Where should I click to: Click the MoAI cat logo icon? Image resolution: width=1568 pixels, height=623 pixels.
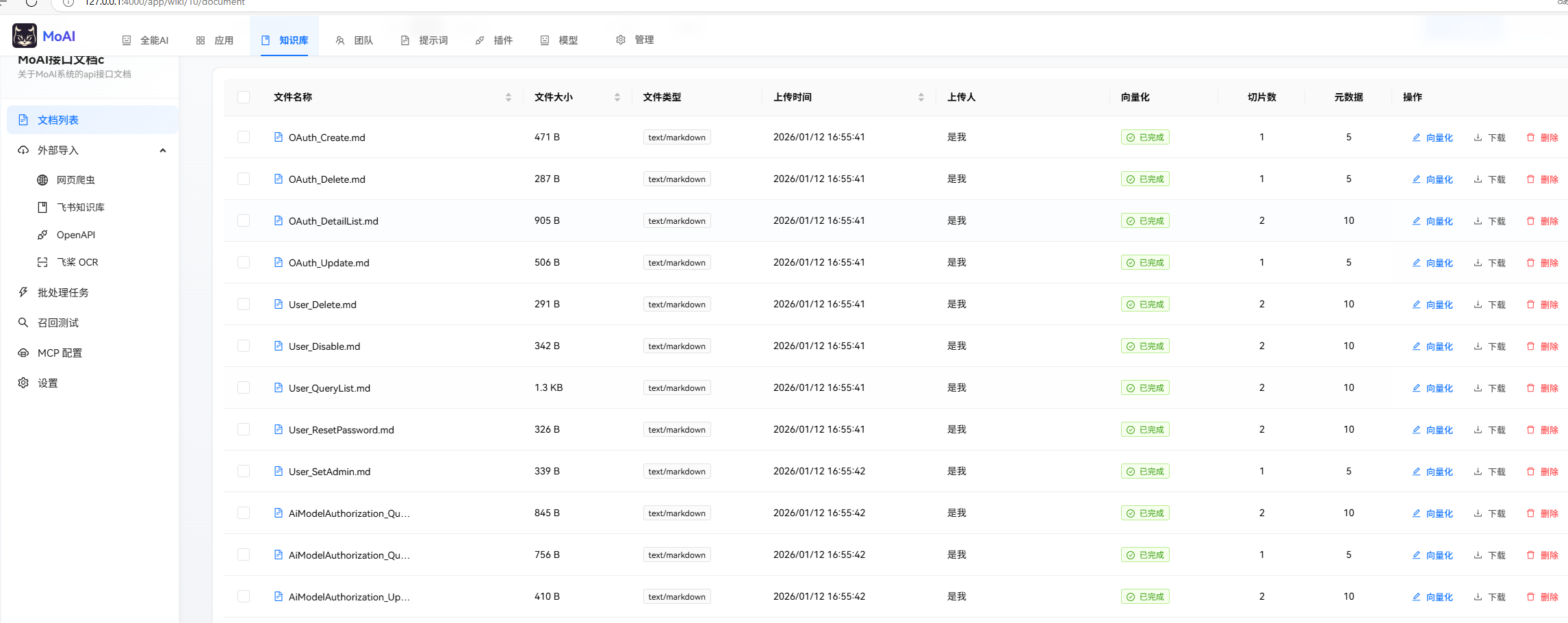tap(25, 36)
